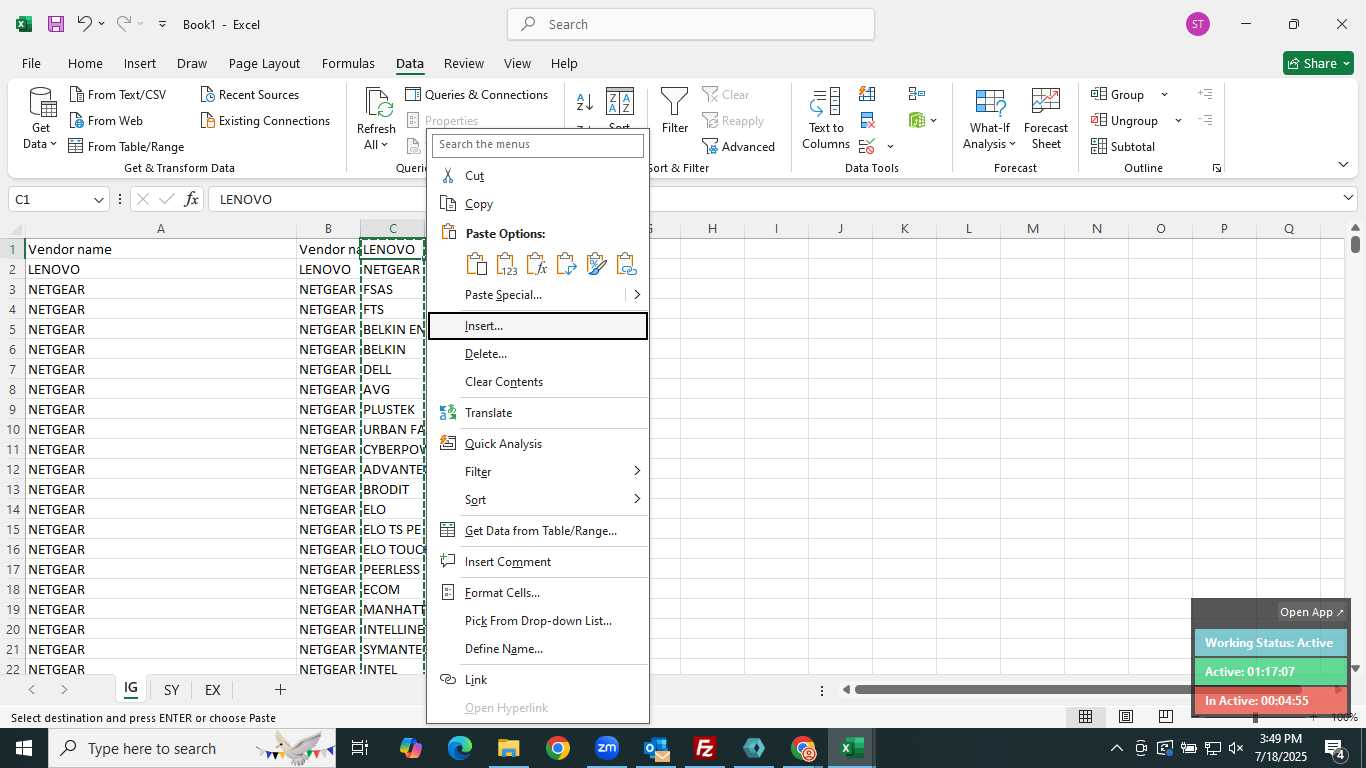
Task: Click the first Paste option icon
Action: tap(477, 264)
